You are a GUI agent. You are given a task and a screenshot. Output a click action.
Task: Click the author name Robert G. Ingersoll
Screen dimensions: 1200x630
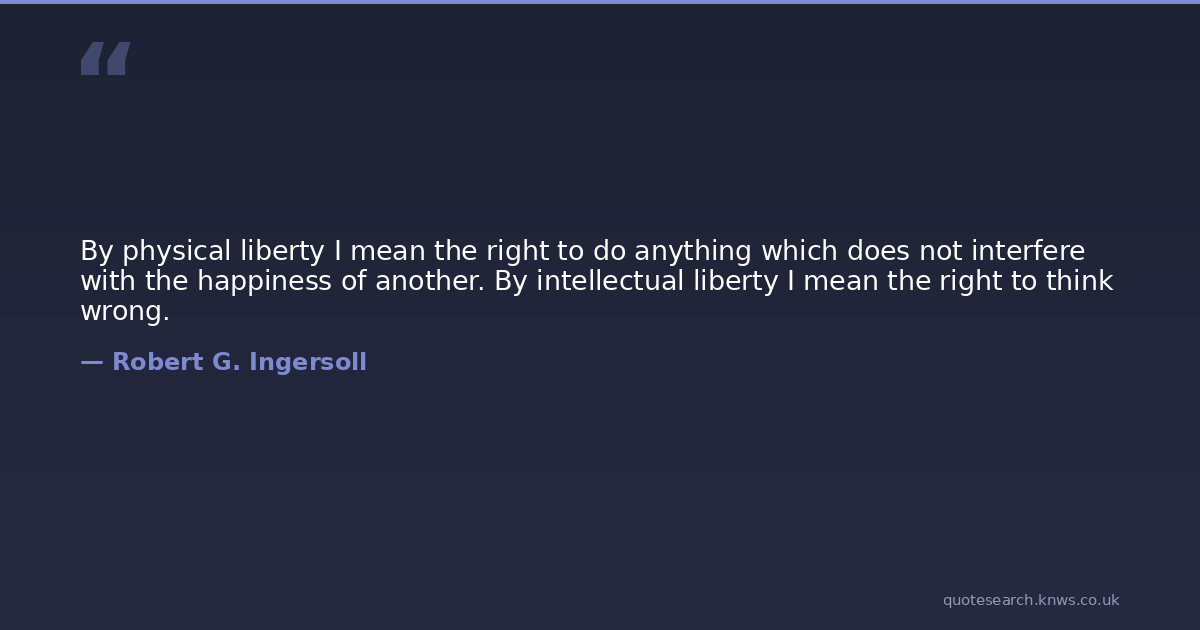(x=239, y=363)
